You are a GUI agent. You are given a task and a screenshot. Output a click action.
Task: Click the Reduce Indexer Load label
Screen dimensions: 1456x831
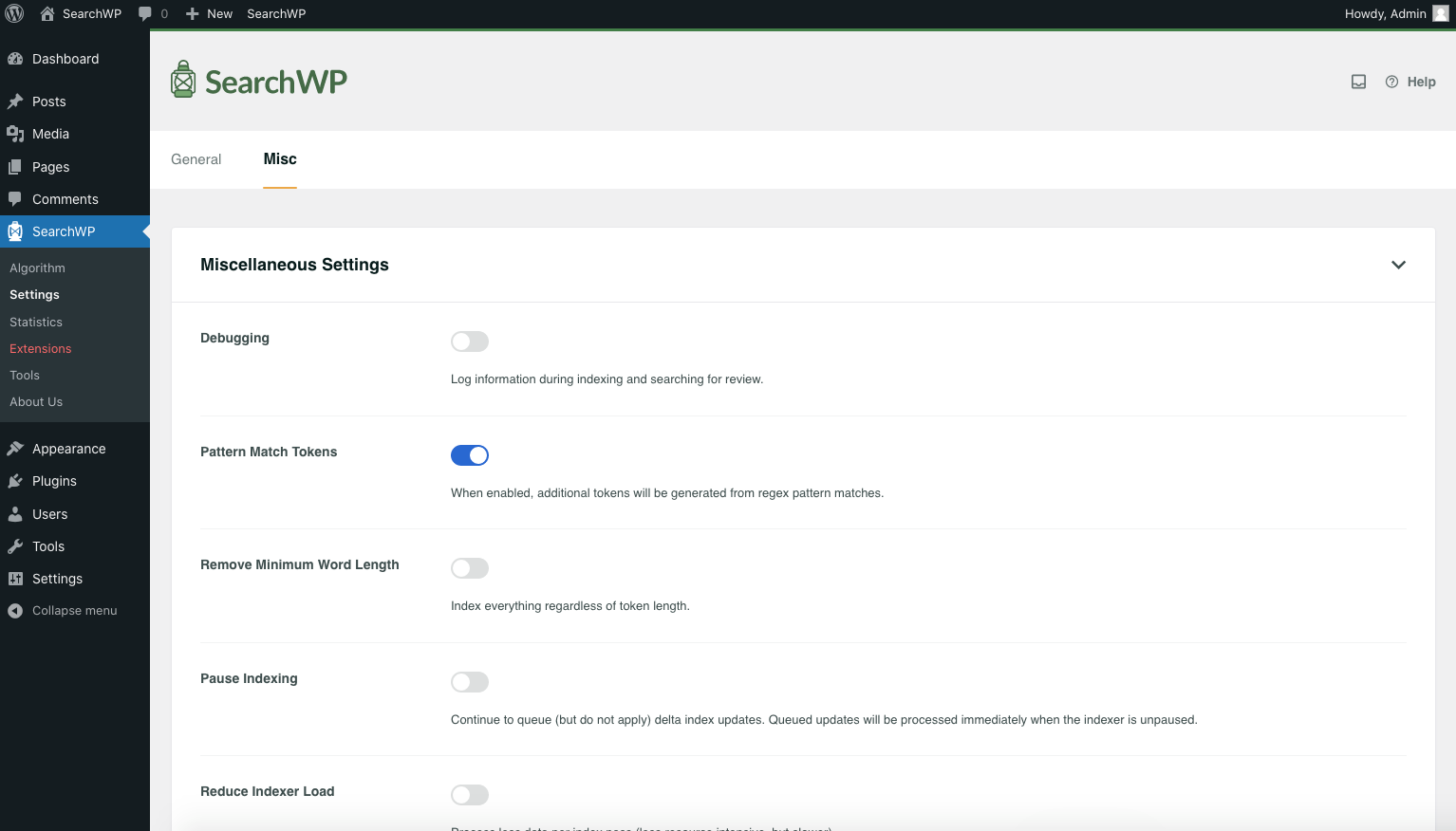tap(268, 791)
